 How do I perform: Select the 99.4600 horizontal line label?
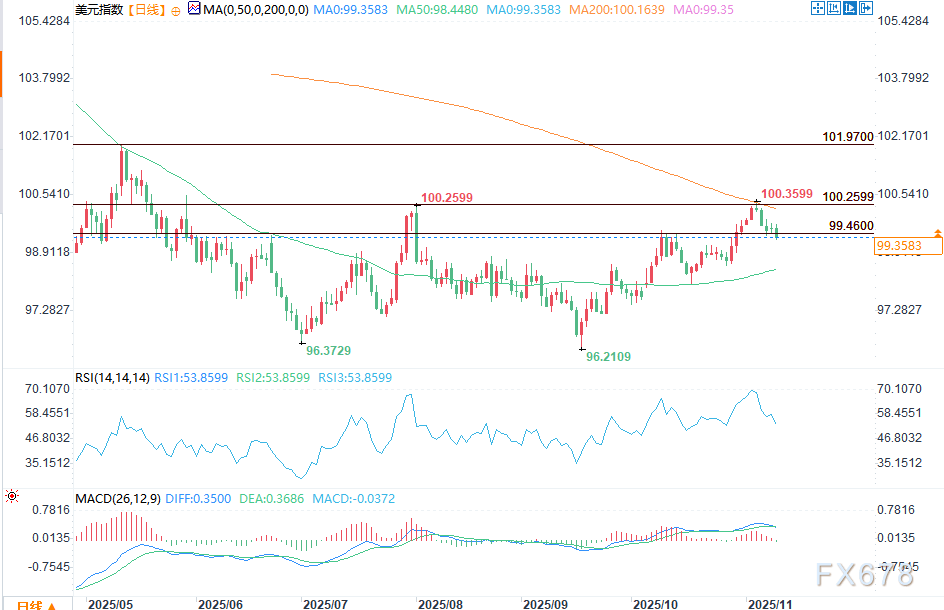pyautogui.click(x=851, y=226)
